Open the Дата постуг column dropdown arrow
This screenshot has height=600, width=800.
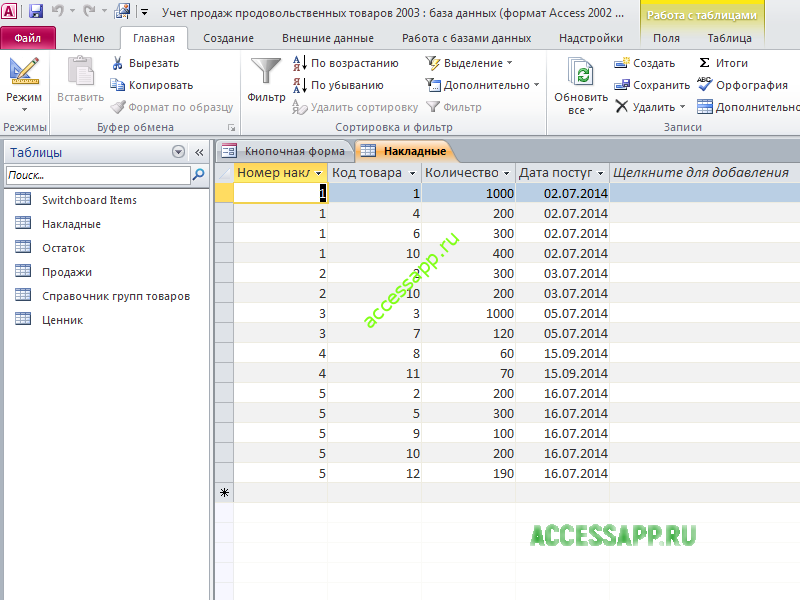600,173
